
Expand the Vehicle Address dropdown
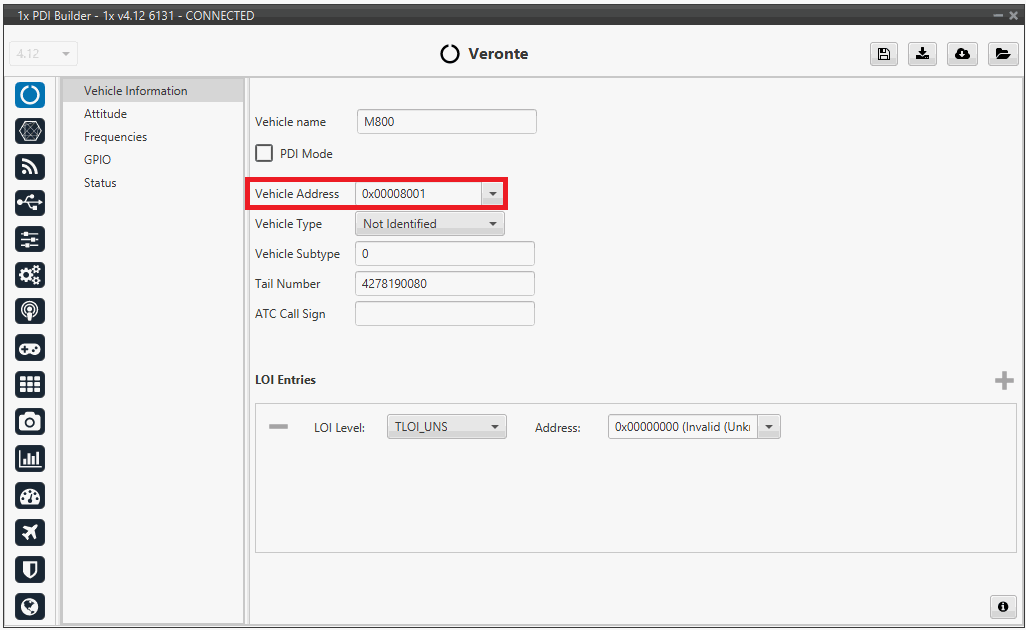(x=492, y=194)
